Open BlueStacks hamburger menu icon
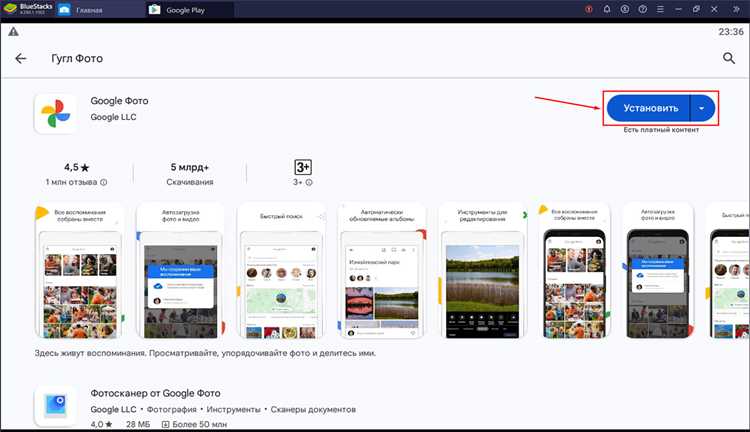 (660, 9)
